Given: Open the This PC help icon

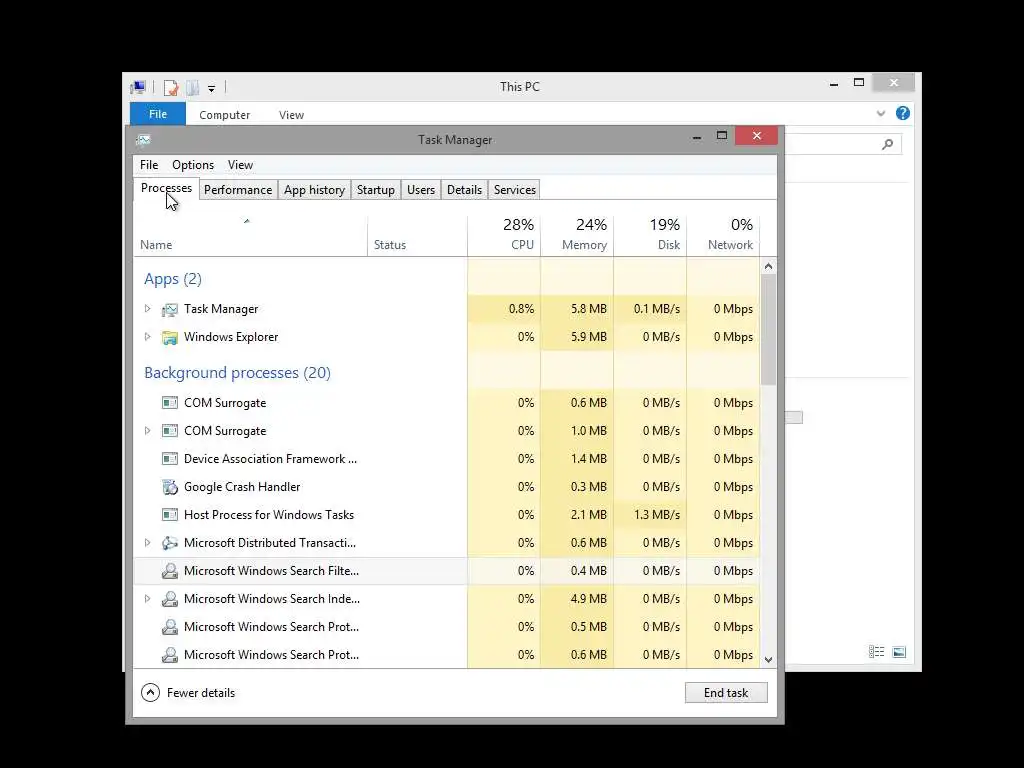Looking at the screenshot, I should [903, 114].
